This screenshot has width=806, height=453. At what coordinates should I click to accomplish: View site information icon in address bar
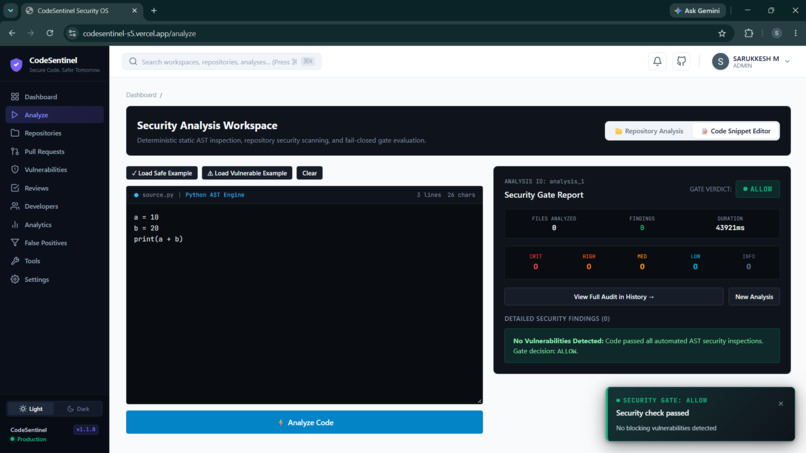coord(72,33)
